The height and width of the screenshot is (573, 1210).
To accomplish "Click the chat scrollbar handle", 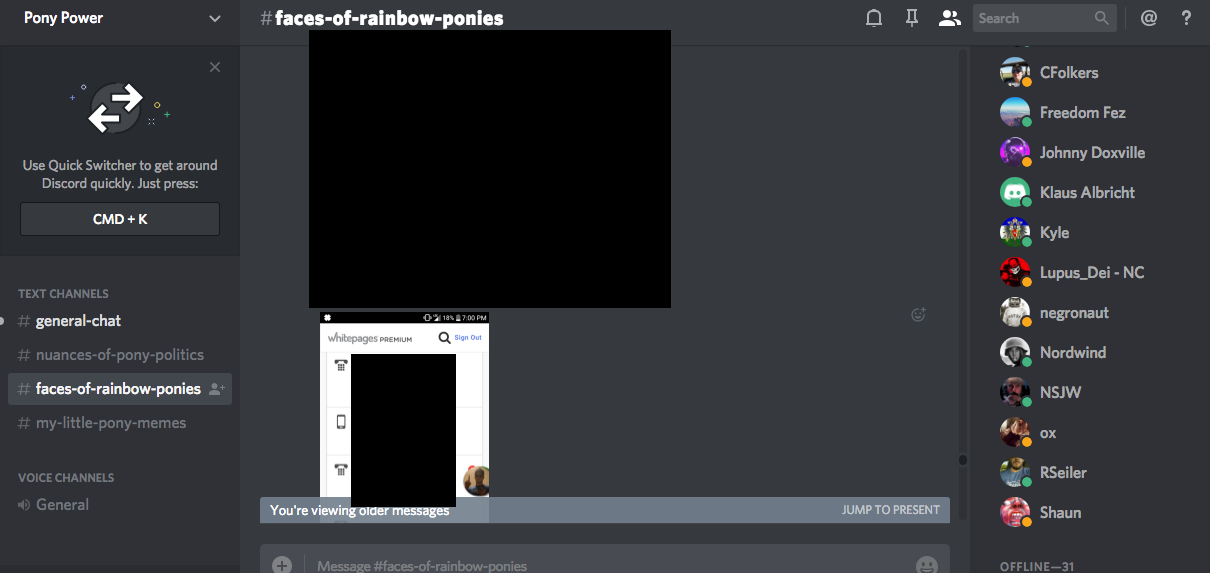I will [963, 460].
